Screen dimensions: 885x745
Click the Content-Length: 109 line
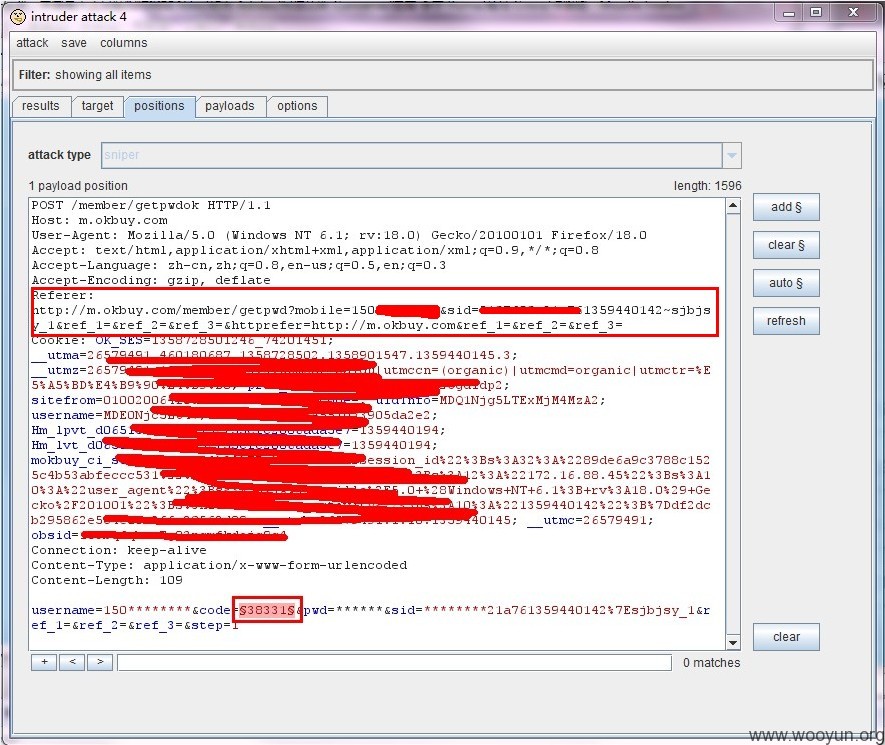coord(107,580)
